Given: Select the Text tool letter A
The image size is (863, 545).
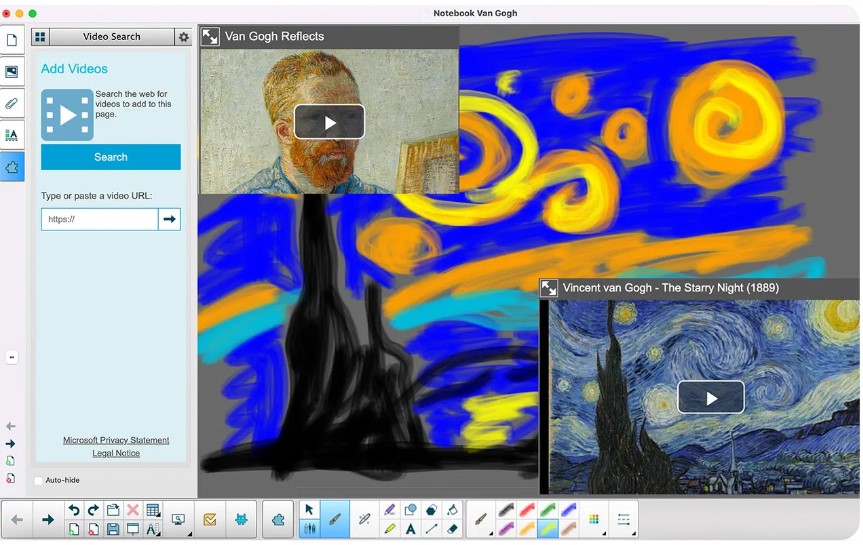Looking at the screenshot, I should (x=411, y=530).
